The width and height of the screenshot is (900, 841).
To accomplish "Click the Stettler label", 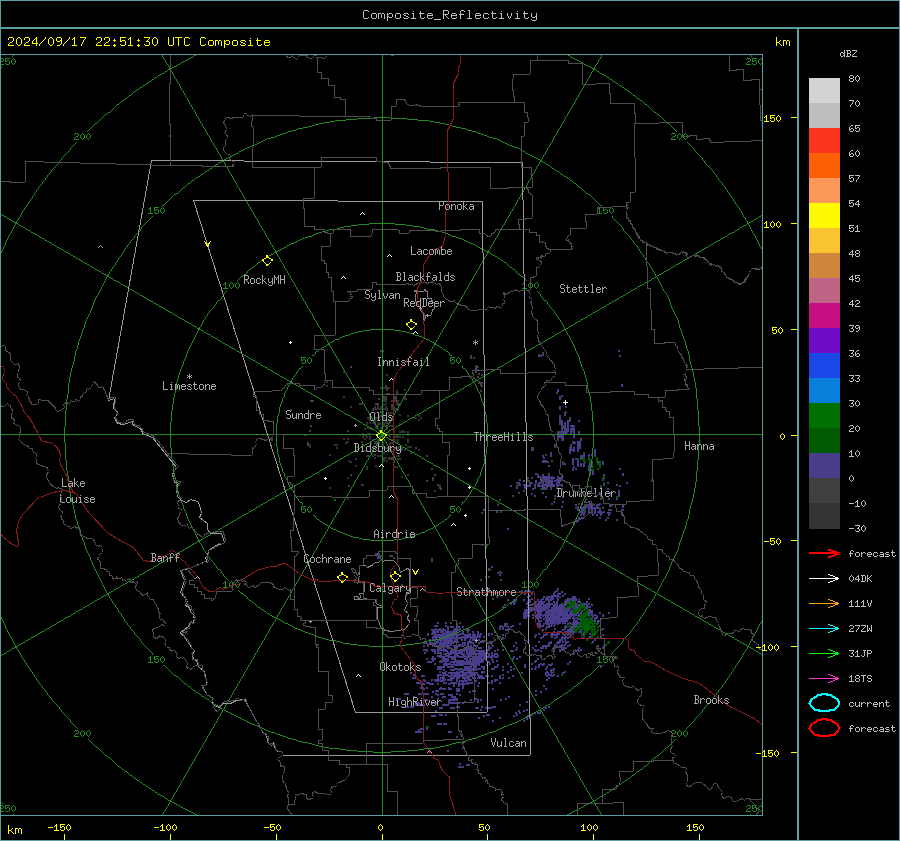I will (x=583, y=289).
